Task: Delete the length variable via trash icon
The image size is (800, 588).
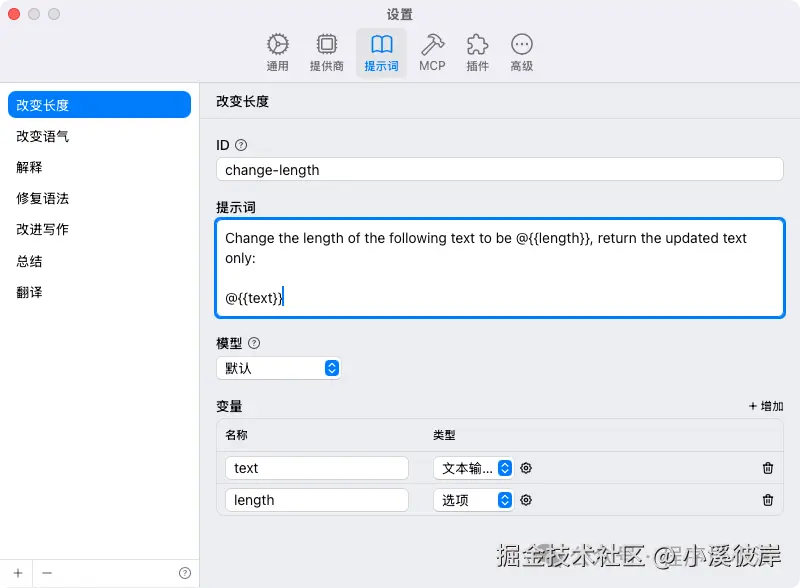Action: click(768, 500)
